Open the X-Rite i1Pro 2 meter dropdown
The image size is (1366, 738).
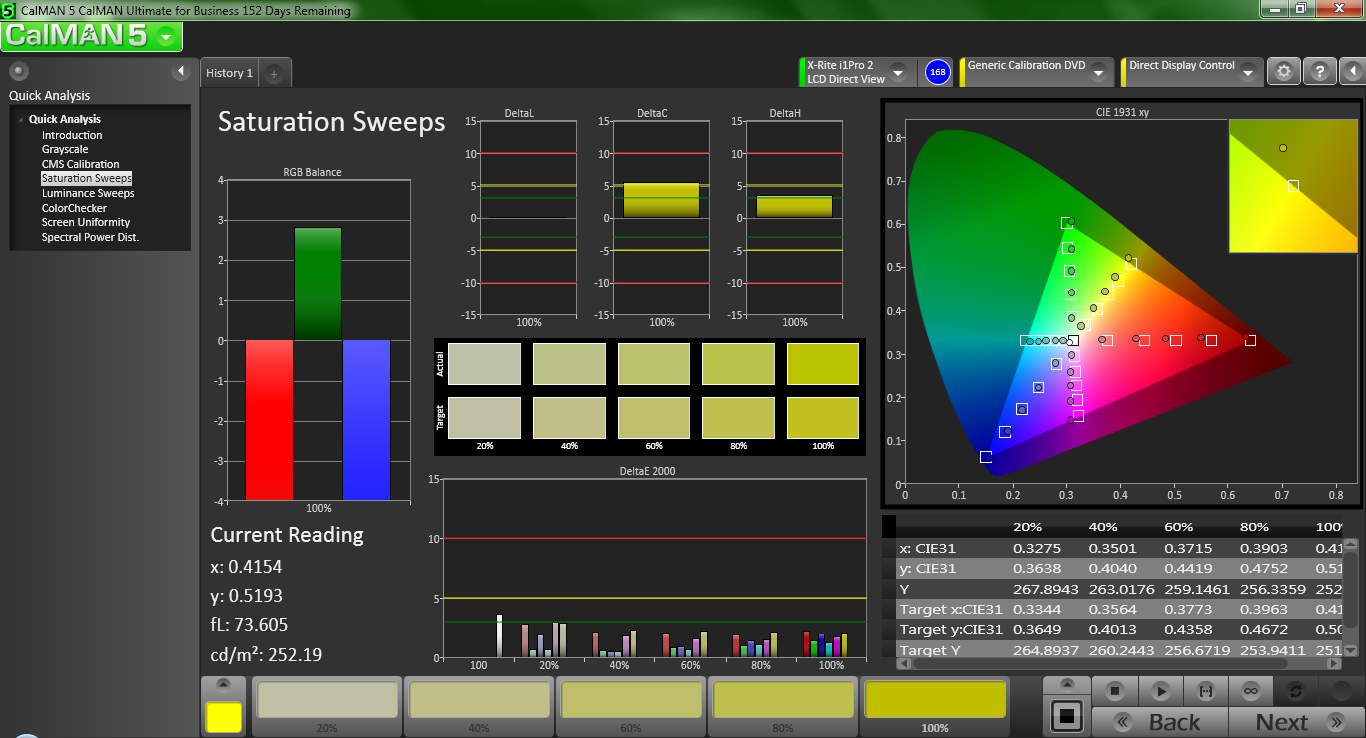pos(897,73)
